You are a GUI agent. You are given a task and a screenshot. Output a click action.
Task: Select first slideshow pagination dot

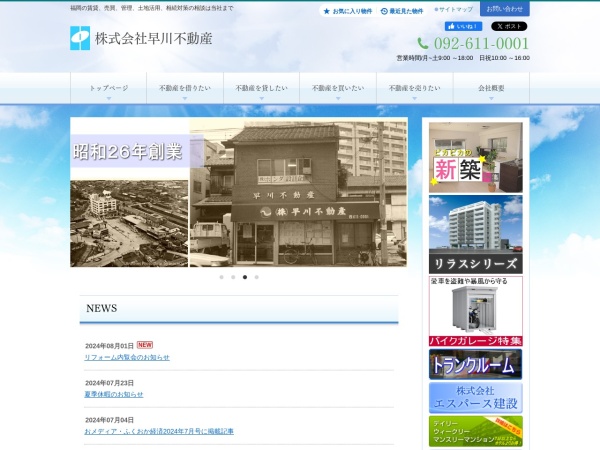[222, 277]
